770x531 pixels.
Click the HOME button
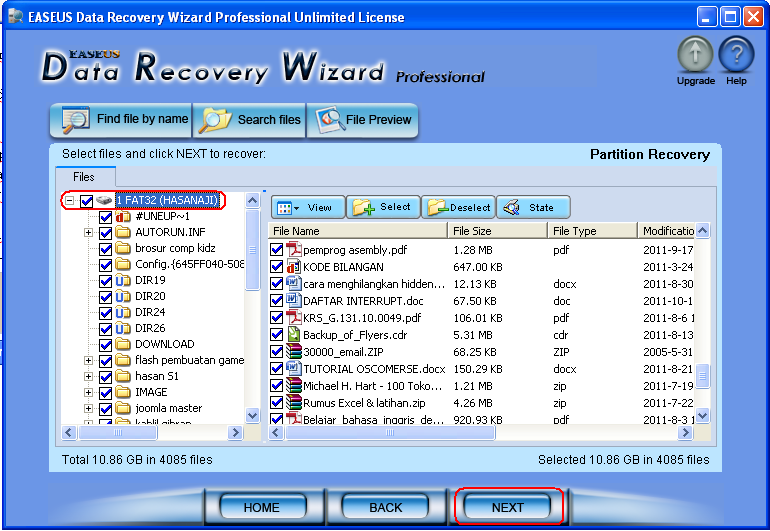pos(262,507)
